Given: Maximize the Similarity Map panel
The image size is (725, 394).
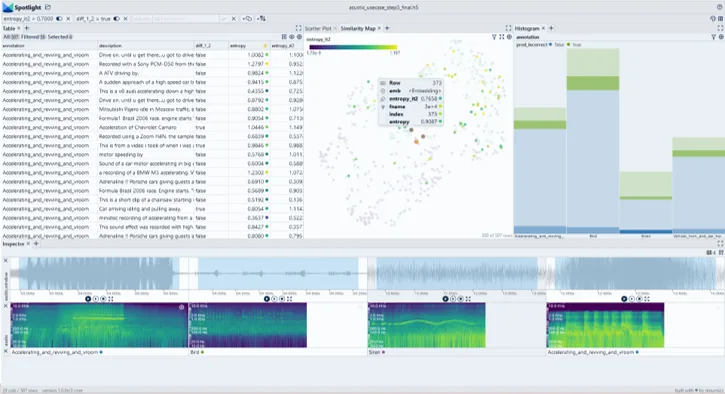Looking at the screenshot, I should 508,28.
